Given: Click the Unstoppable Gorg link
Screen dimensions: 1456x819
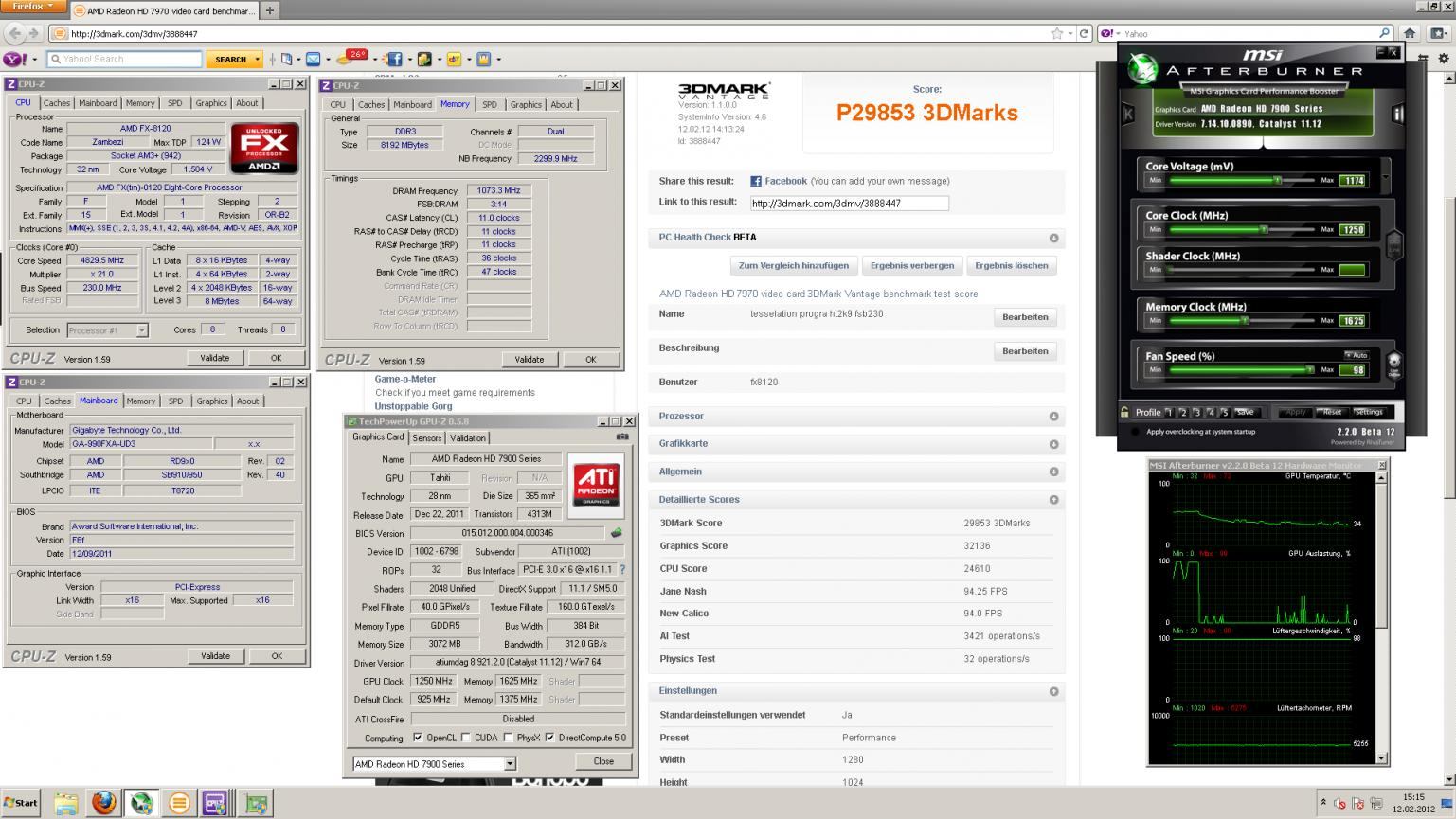Looking at the screenshot, I should [x=412, y=406].
